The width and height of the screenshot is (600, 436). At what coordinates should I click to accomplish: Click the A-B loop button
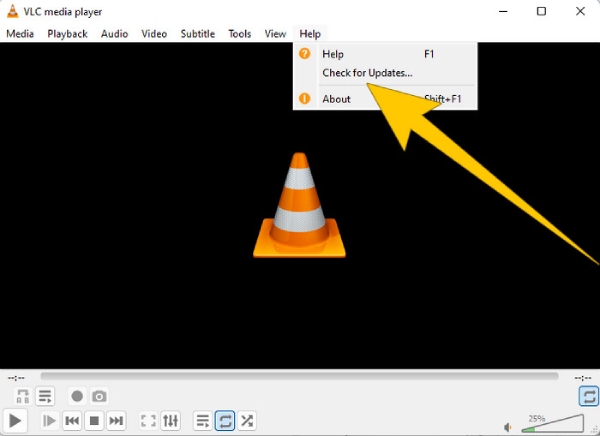(23, 396)
